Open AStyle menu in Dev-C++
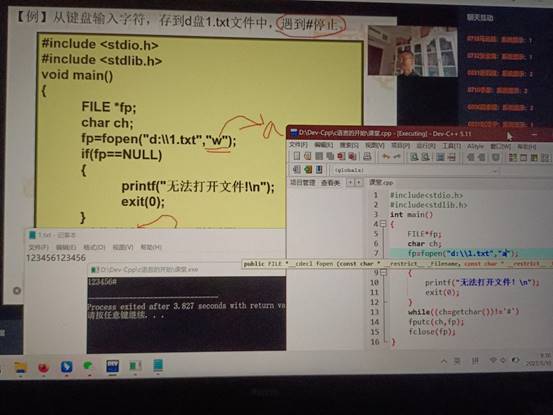553x415 pixels. click(475, 146)
